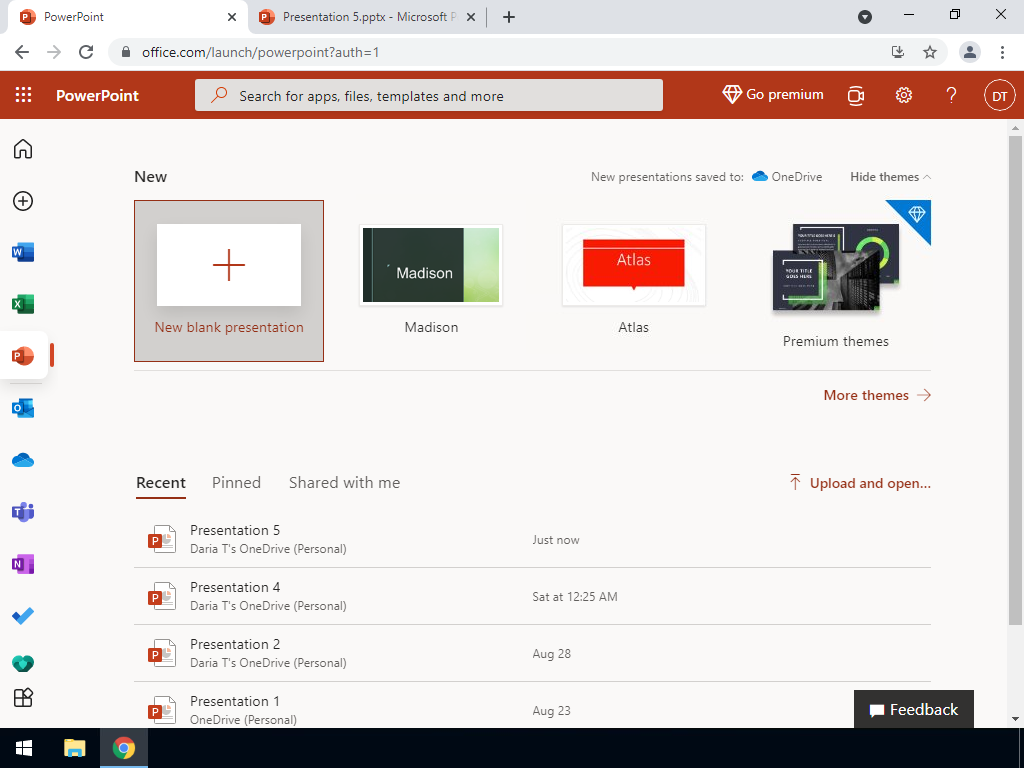Choose the Atlas theme thumbnail
1024x768 pixels.
633,265
